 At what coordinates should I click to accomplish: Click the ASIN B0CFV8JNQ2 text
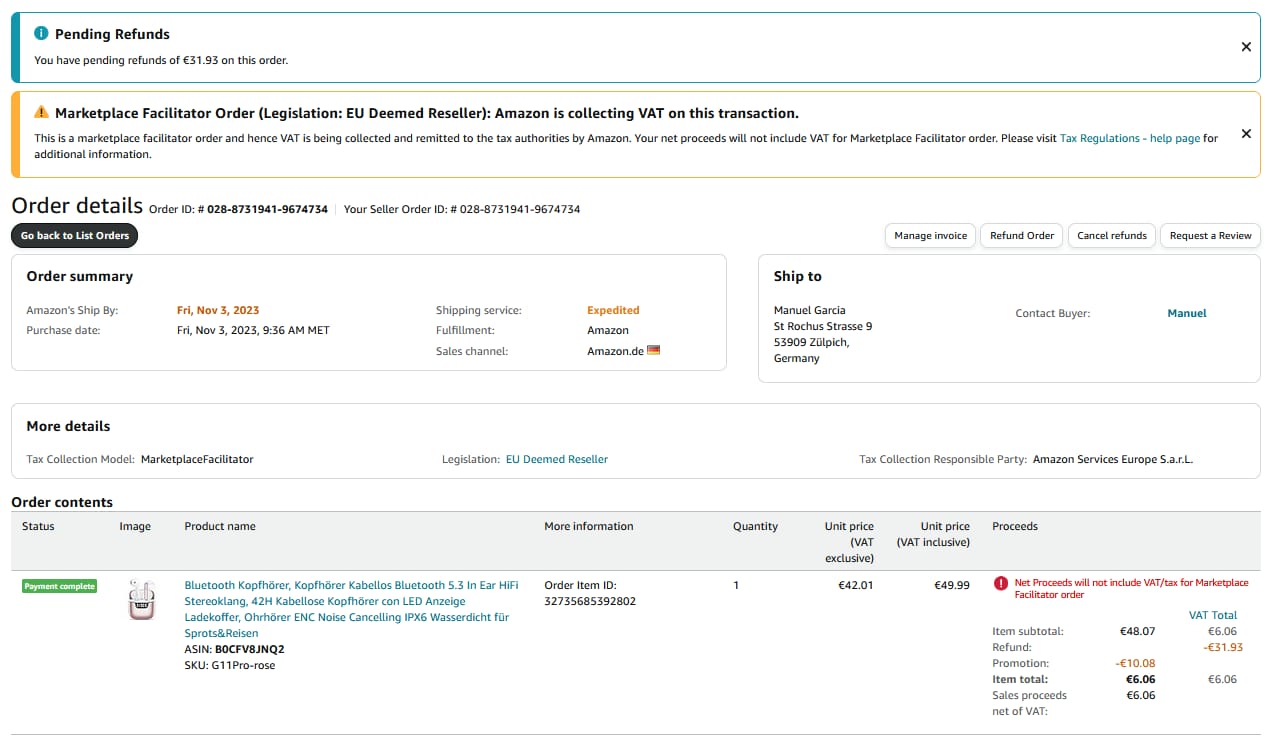pos(249,650)
